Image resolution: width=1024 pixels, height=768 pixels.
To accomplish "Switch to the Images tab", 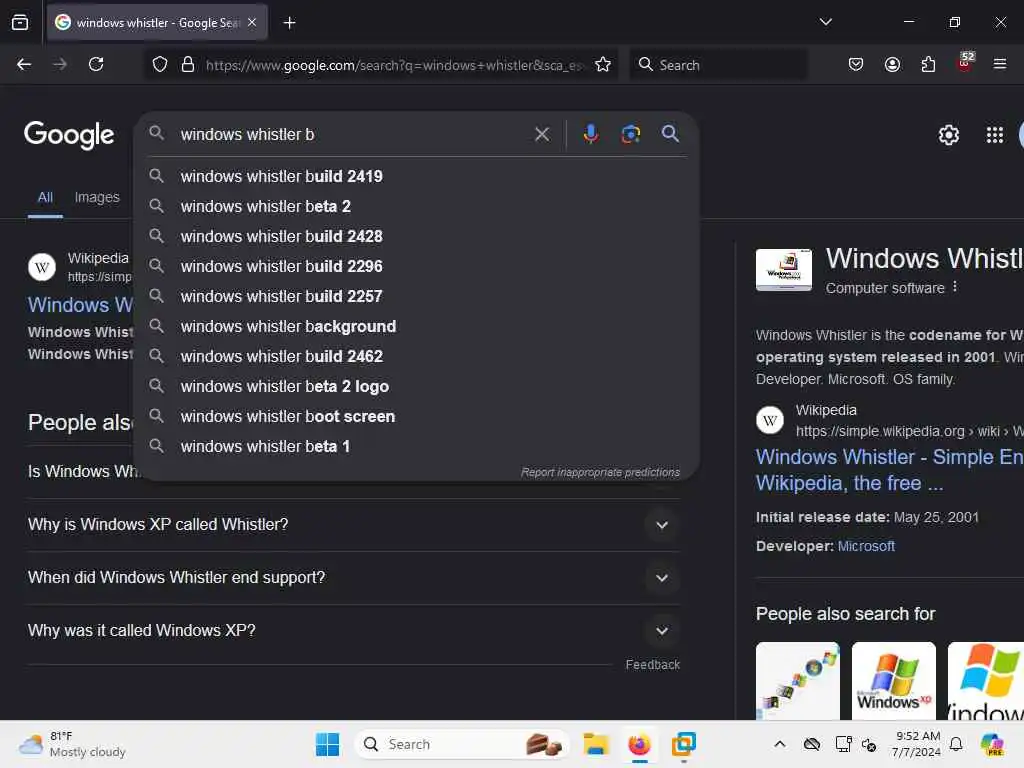I will point(97,197).
